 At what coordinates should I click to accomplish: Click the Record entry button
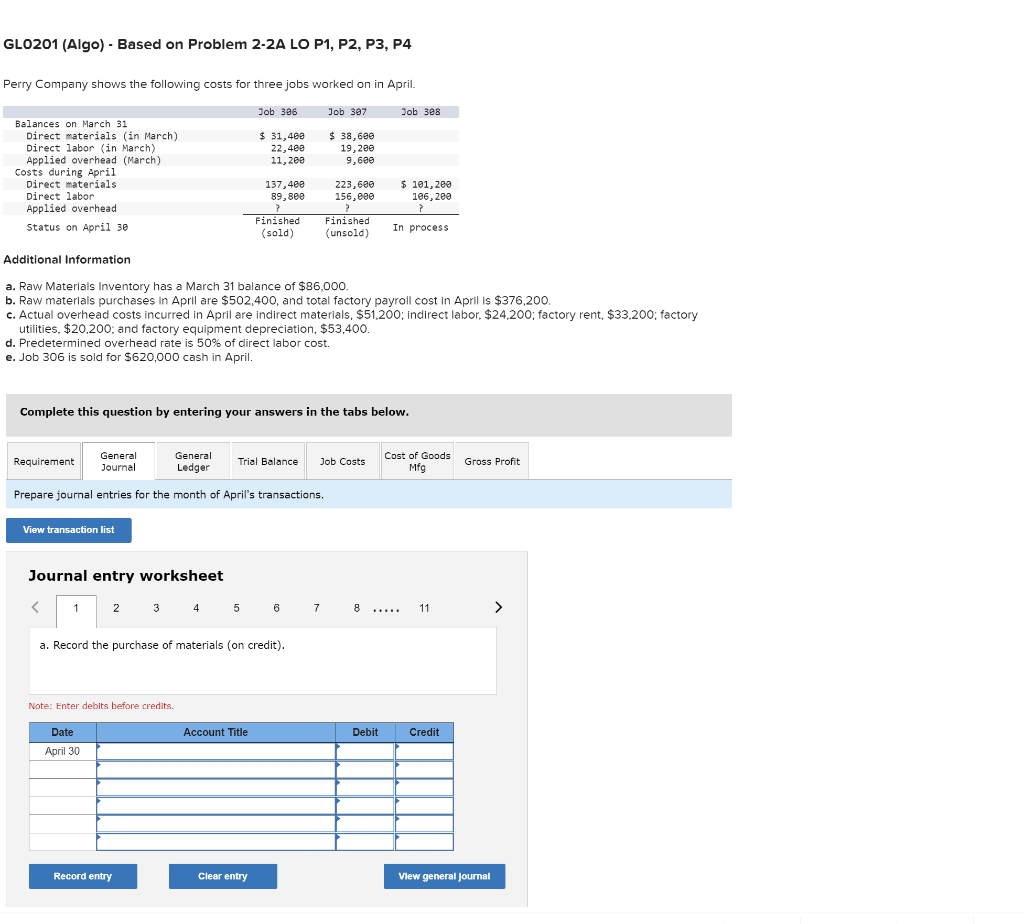83,876
